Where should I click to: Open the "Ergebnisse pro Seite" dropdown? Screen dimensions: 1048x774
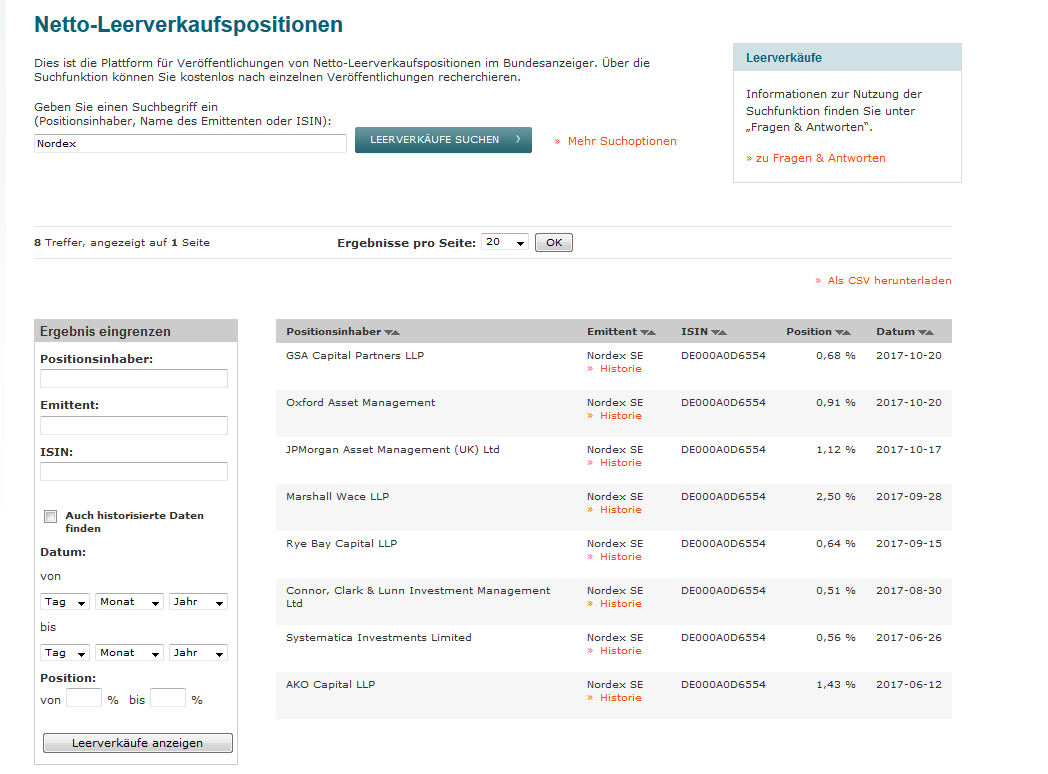tap(504, 241)
